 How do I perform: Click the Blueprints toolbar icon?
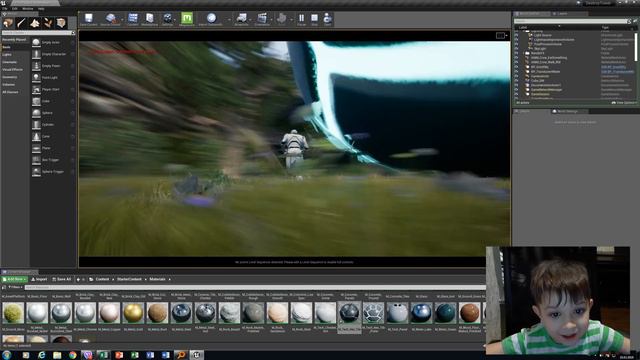241,19
